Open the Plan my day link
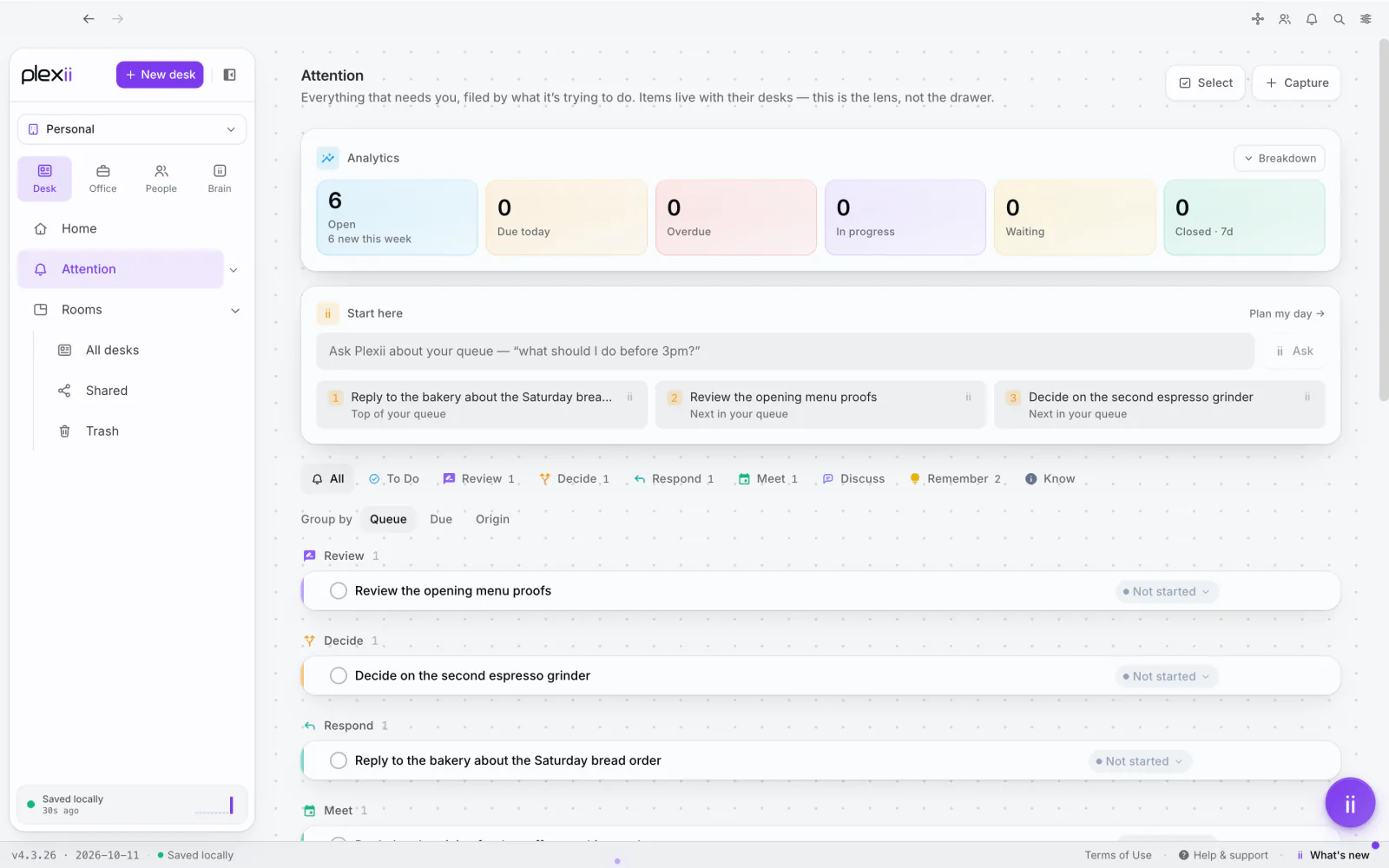The height and width of the screenshot is (868, 1389). pos(1287,314)
